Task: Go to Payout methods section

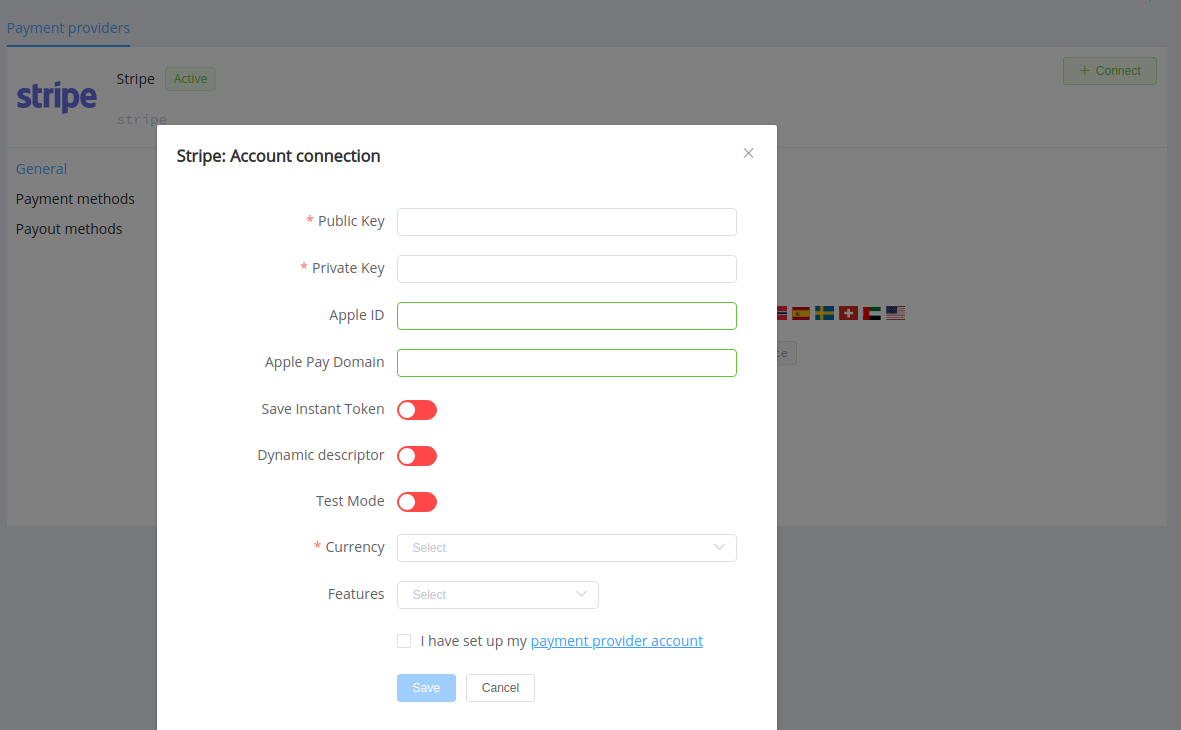Action: tap(69, 230)
